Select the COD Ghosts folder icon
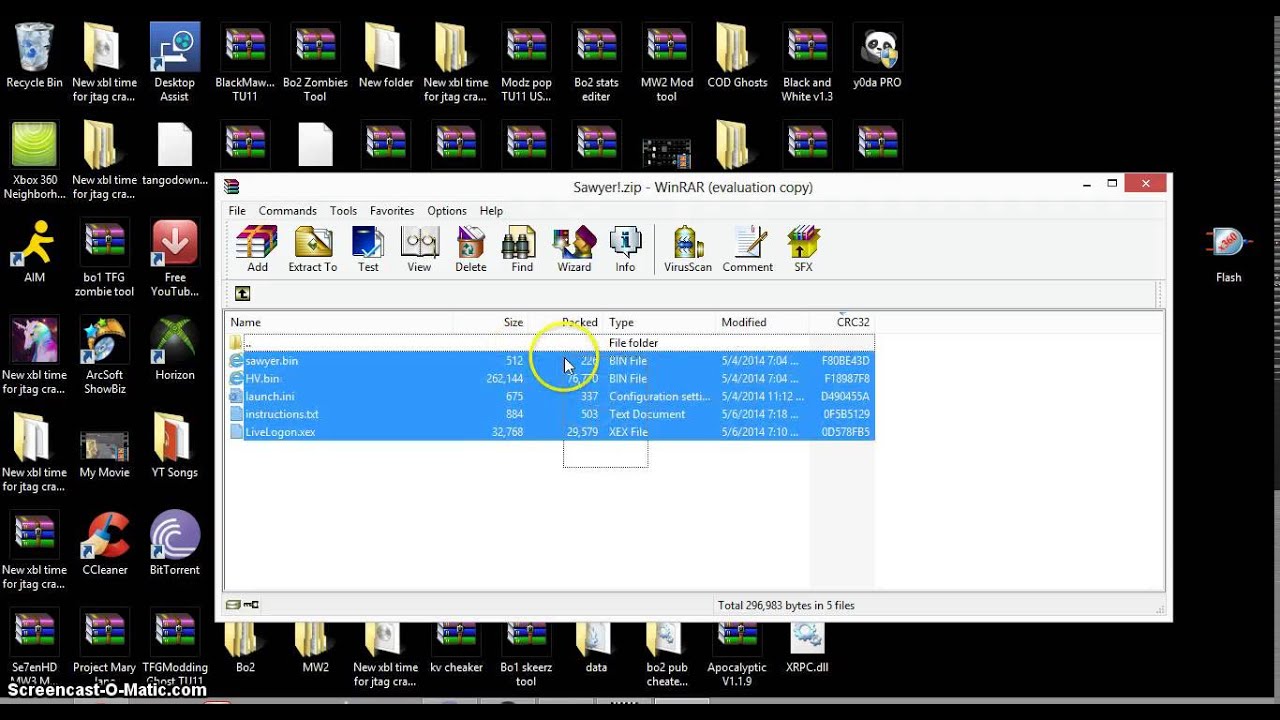 click(x=737, y=55)
